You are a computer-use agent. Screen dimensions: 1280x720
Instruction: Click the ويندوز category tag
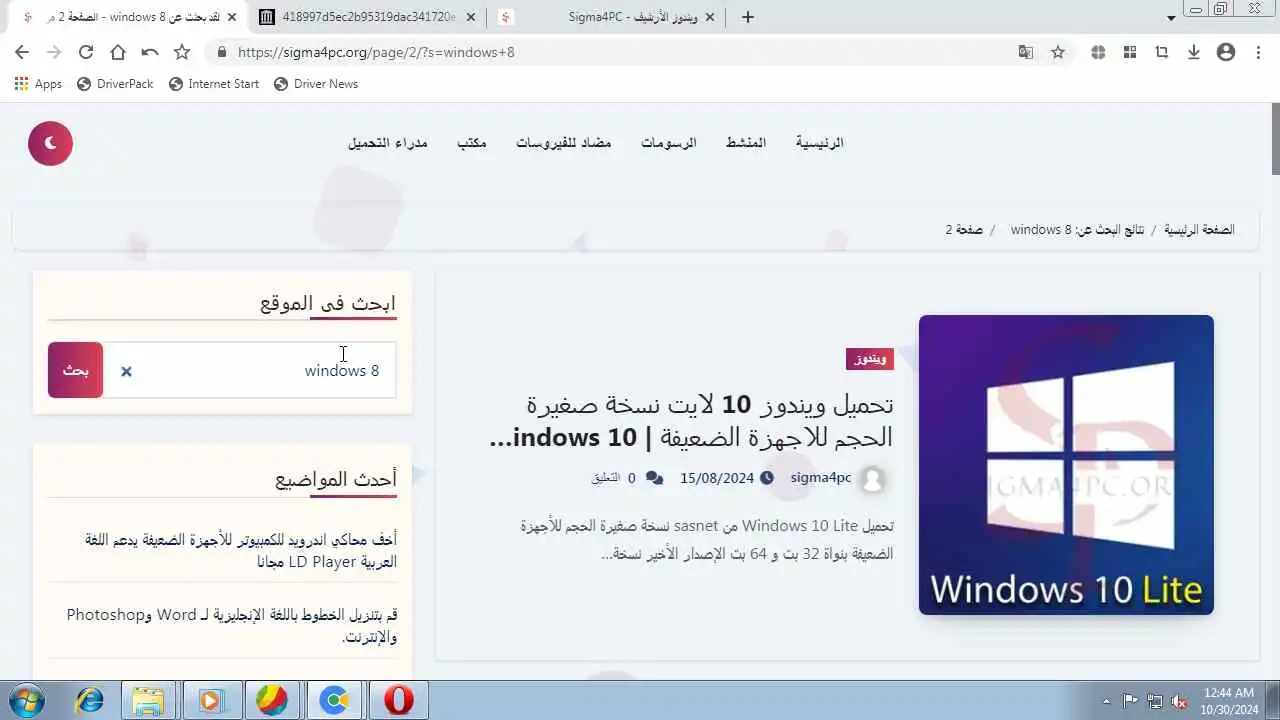pyautogui.click(x=870, y=359)
